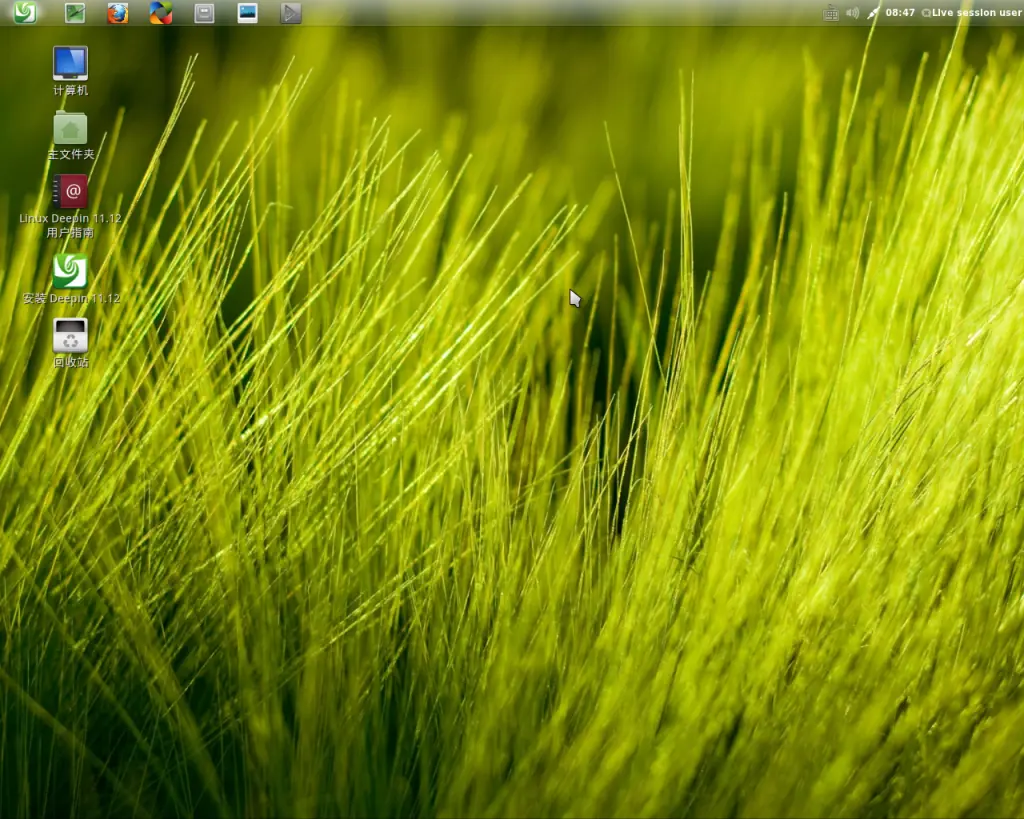Open the Deepin launcher logo in the top panel
This screenshot has width=1024, height=819.
(x=24, y=13)
